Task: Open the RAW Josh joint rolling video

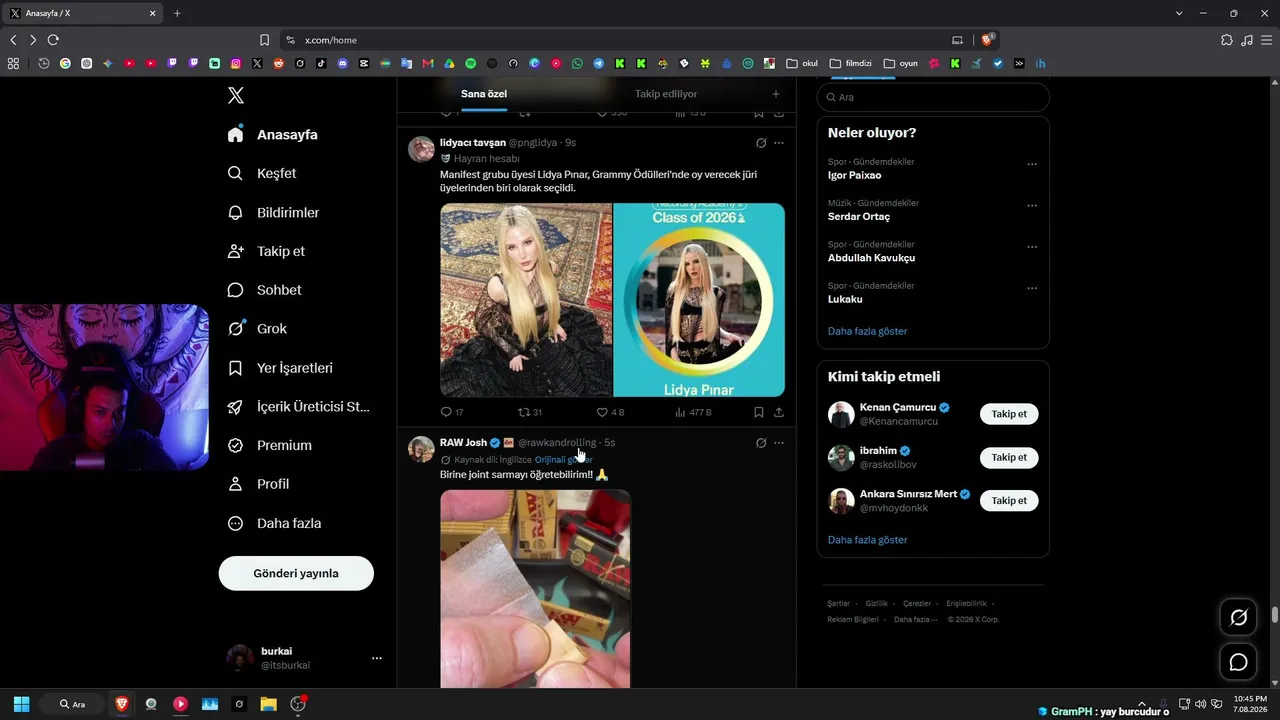Action: tap(536, 588)
